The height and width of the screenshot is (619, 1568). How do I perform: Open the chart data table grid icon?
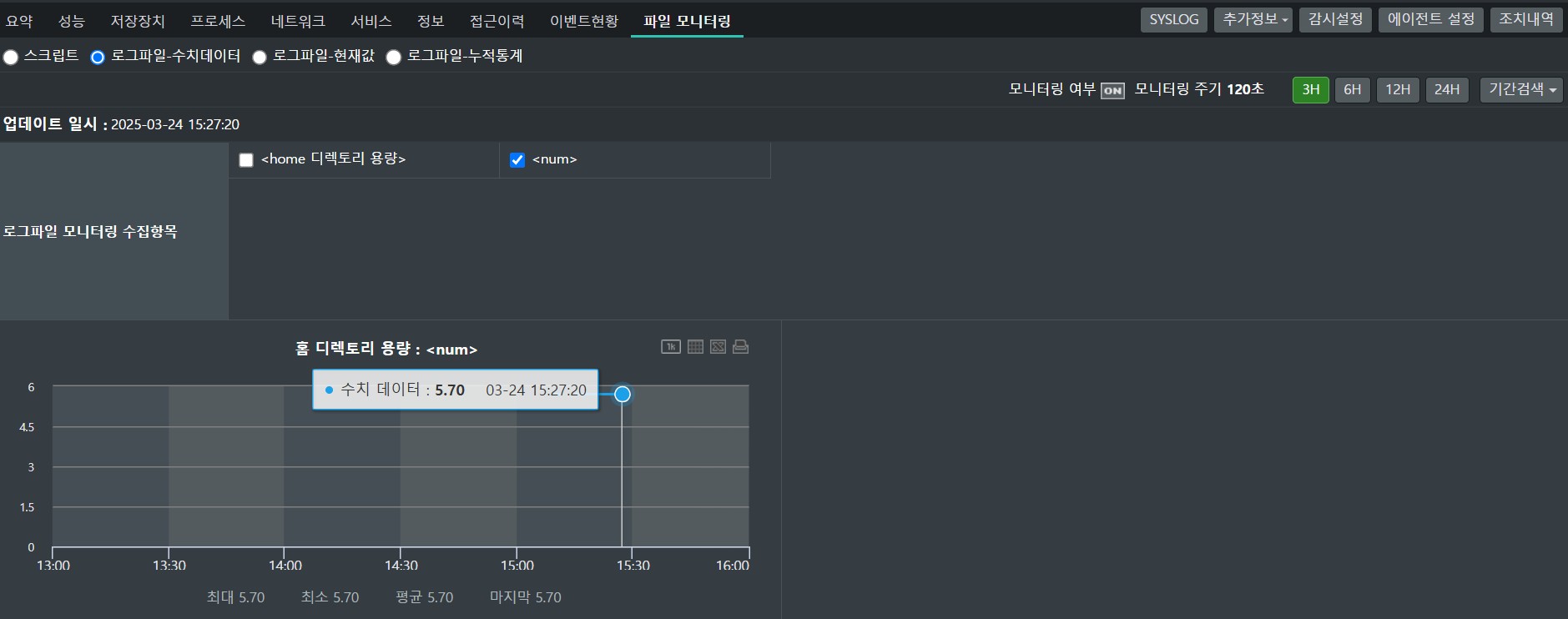tap(695, 347)
